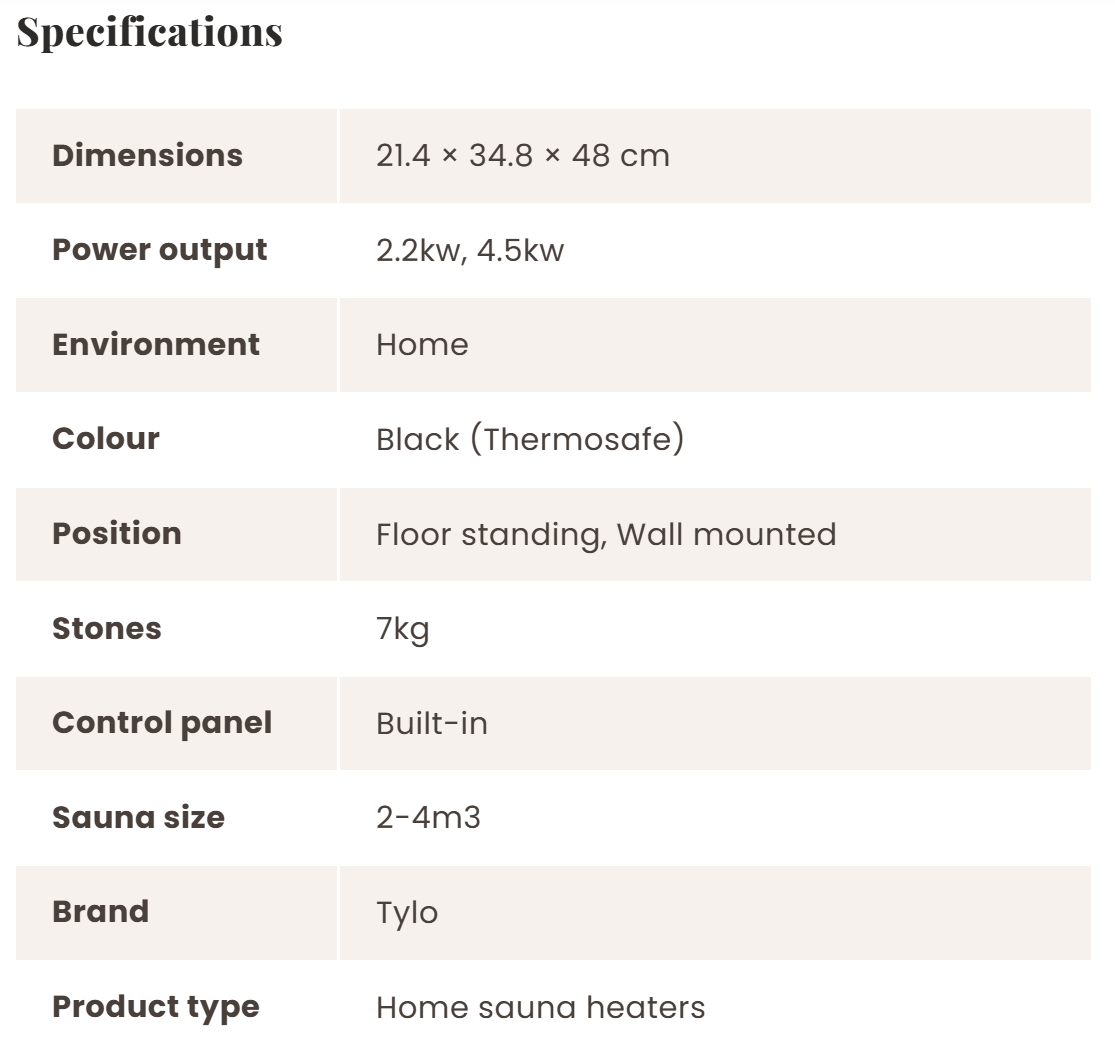Click the Power output label

[x=159, y=250]
